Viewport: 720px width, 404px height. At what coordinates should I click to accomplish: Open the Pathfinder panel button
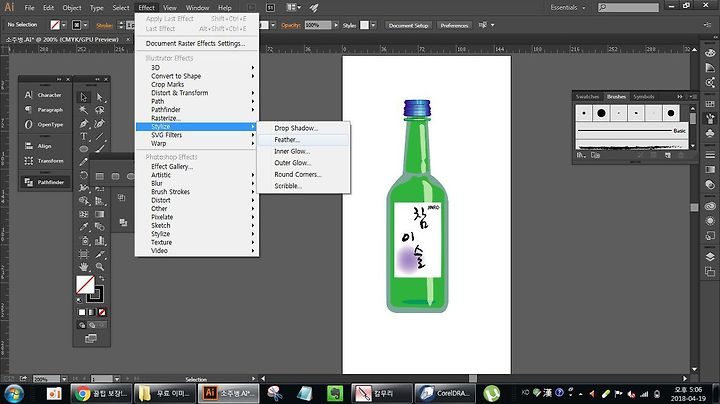tap(45, 182)
